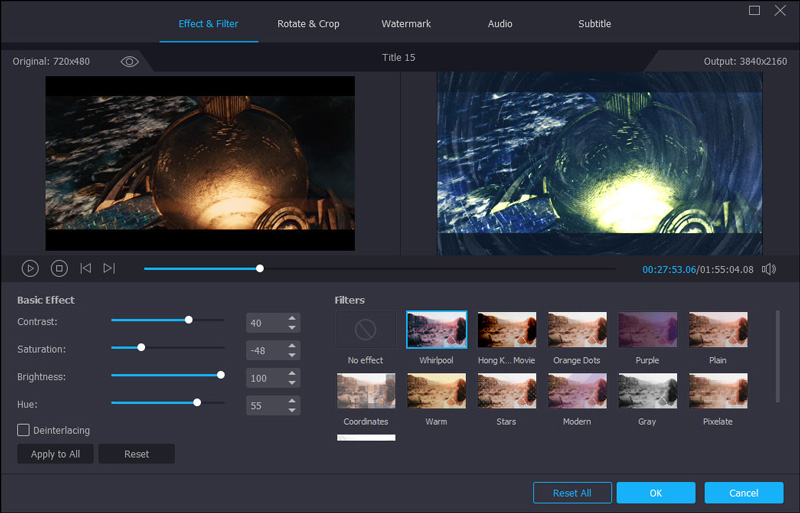Click the Brightness slider handle
800x513 pixels.
221,376
